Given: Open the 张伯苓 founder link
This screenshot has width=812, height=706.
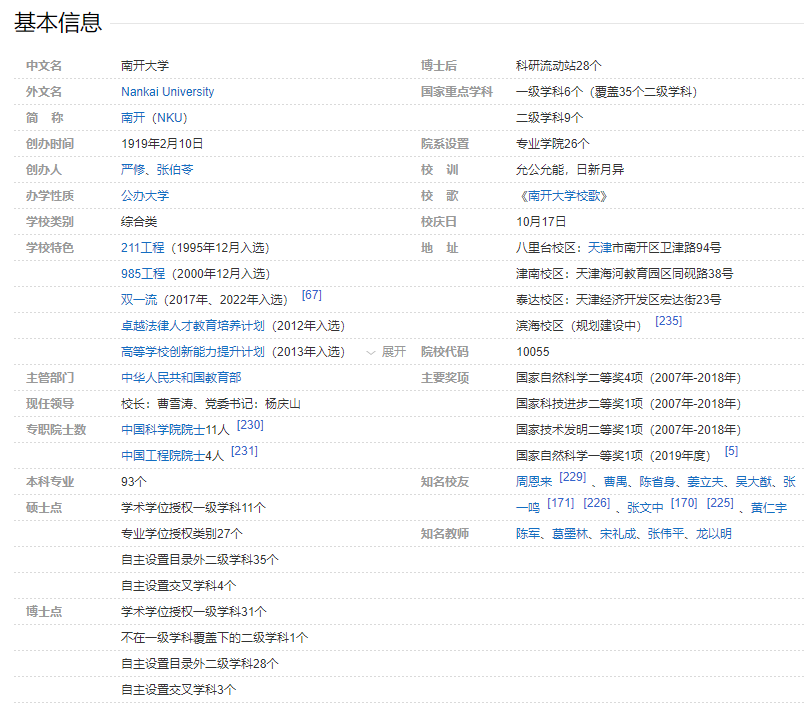Looking at the screenshot, I should (x=174, y=170).
